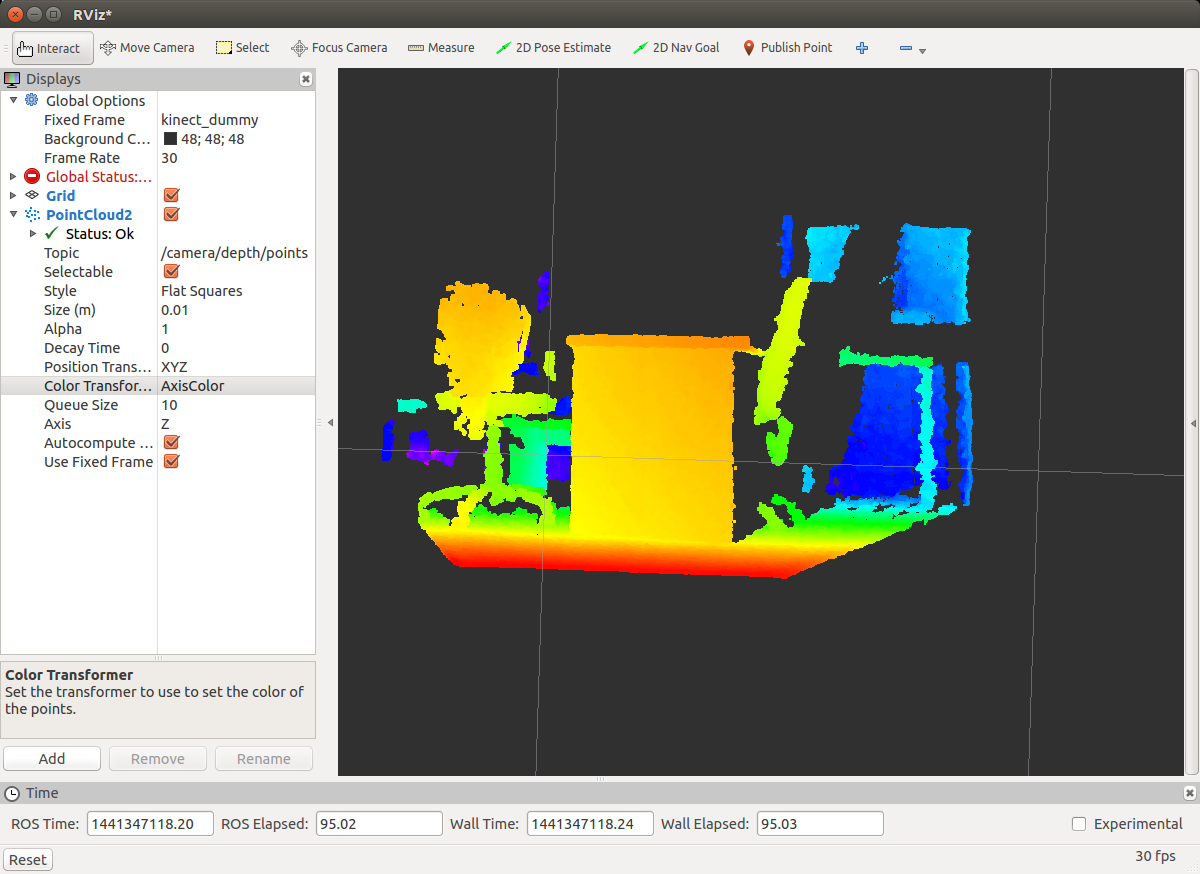This screenshot has height=874, width=1200.
Task: Activate the 2D Pose Estimate tool
Action: pos(554,48)
